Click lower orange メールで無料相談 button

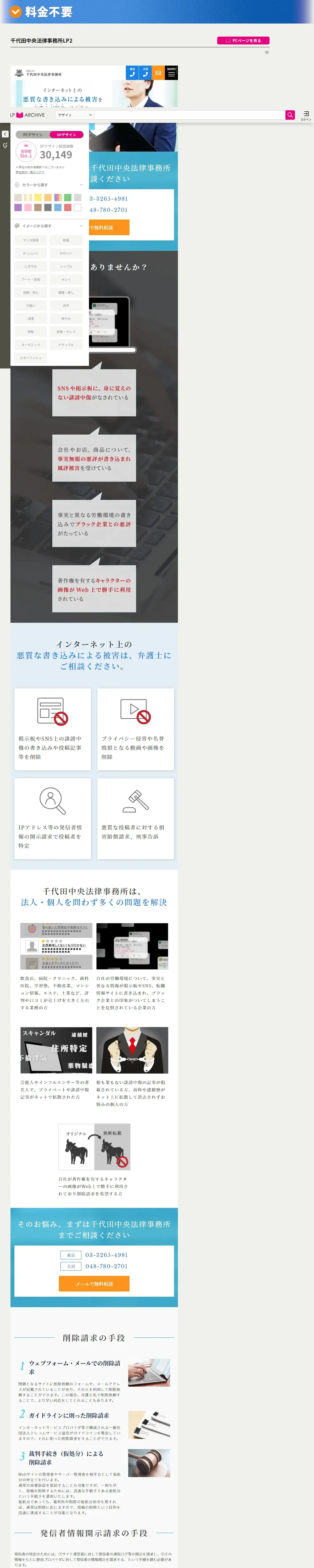(94, 1284)
